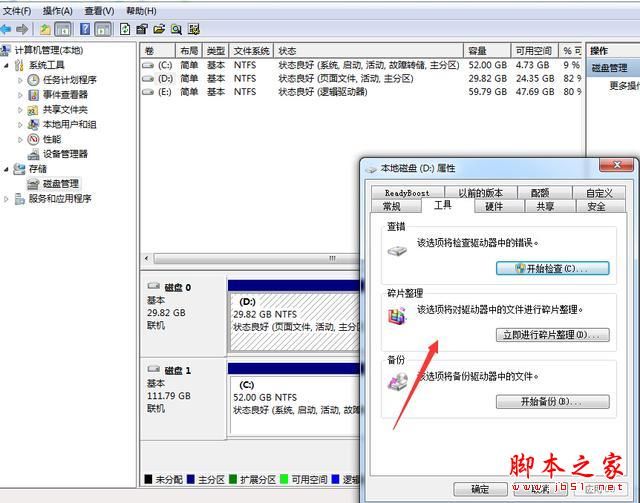
Task: Open the 操作(A) menu
Action: pyautogui.click(x=58, y=11)
